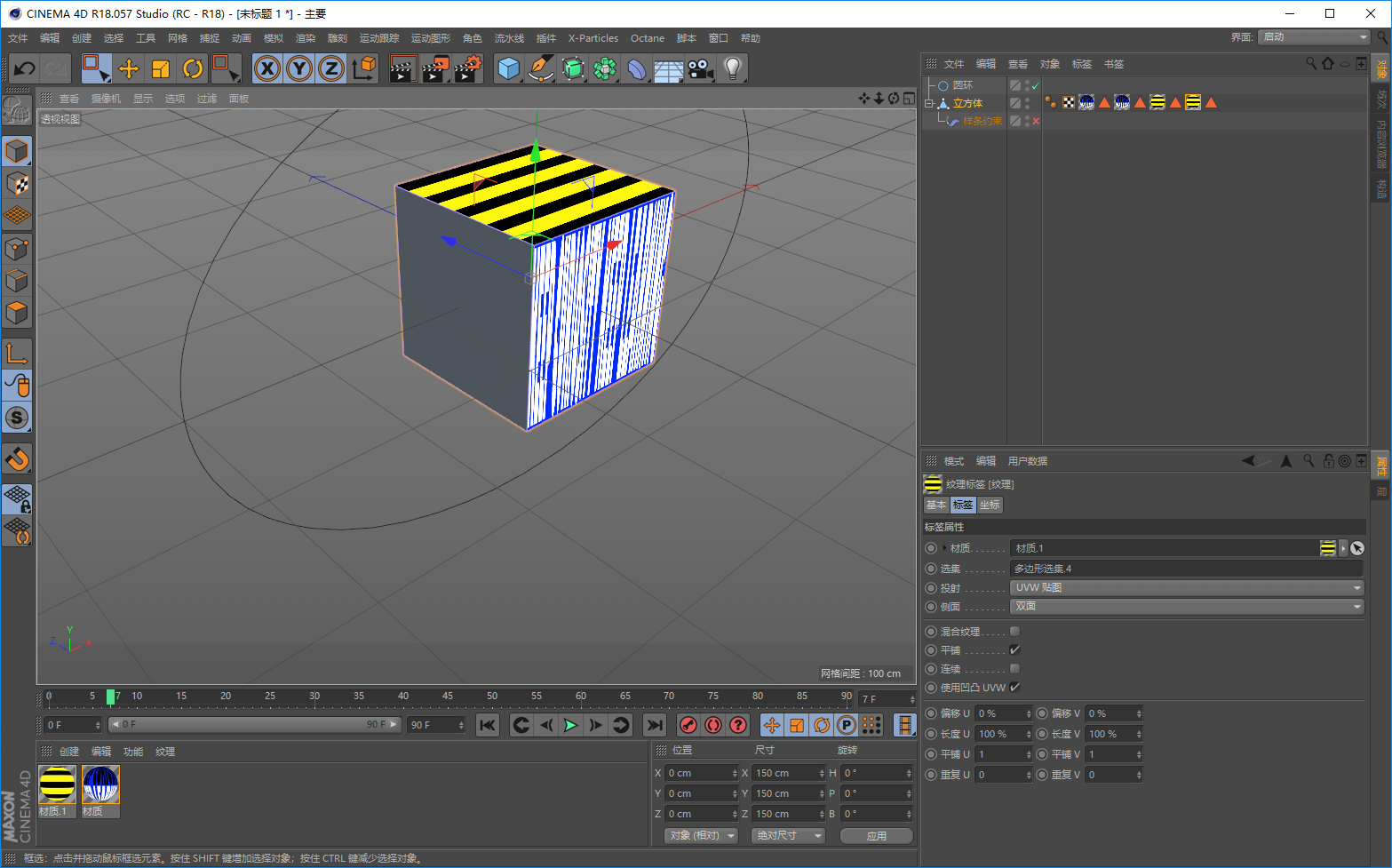Open 对象 (相对) coordinate dropdown
This screenshot has width=1392, height=868.
(702, 835)
